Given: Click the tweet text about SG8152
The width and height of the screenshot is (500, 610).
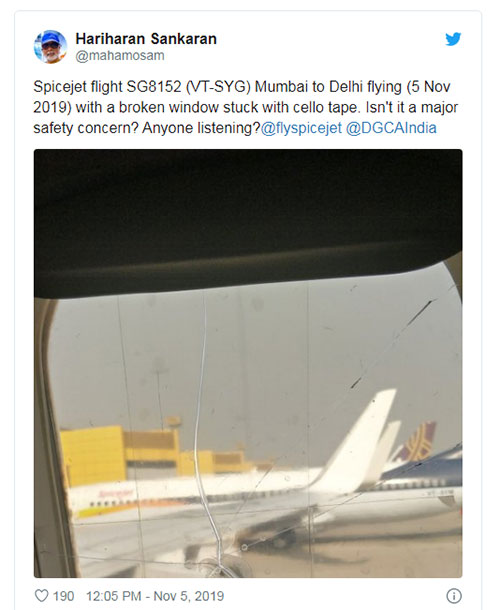Looking at the screenshot, I should point(246,107).
